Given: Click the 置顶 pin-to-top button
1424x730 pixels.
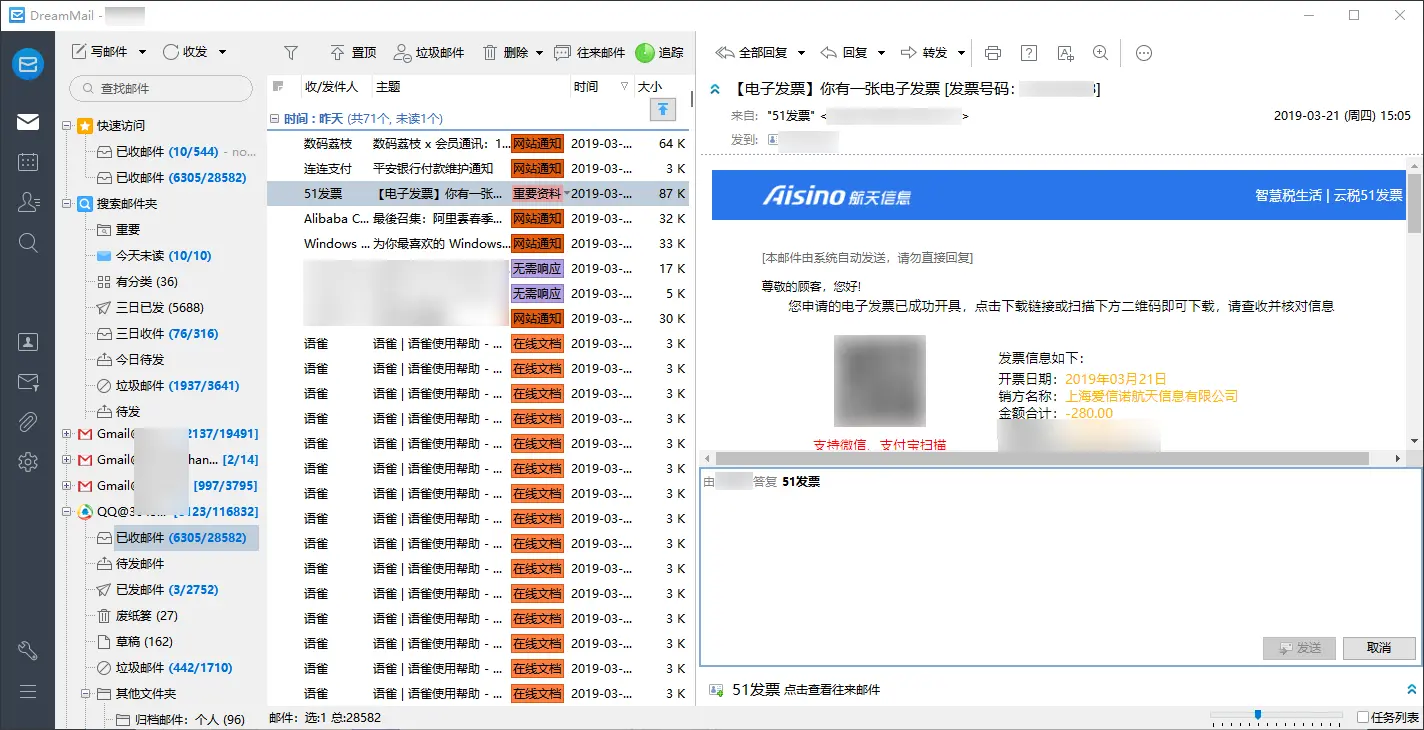Looking at the screenshot, I should click(353, 52).
